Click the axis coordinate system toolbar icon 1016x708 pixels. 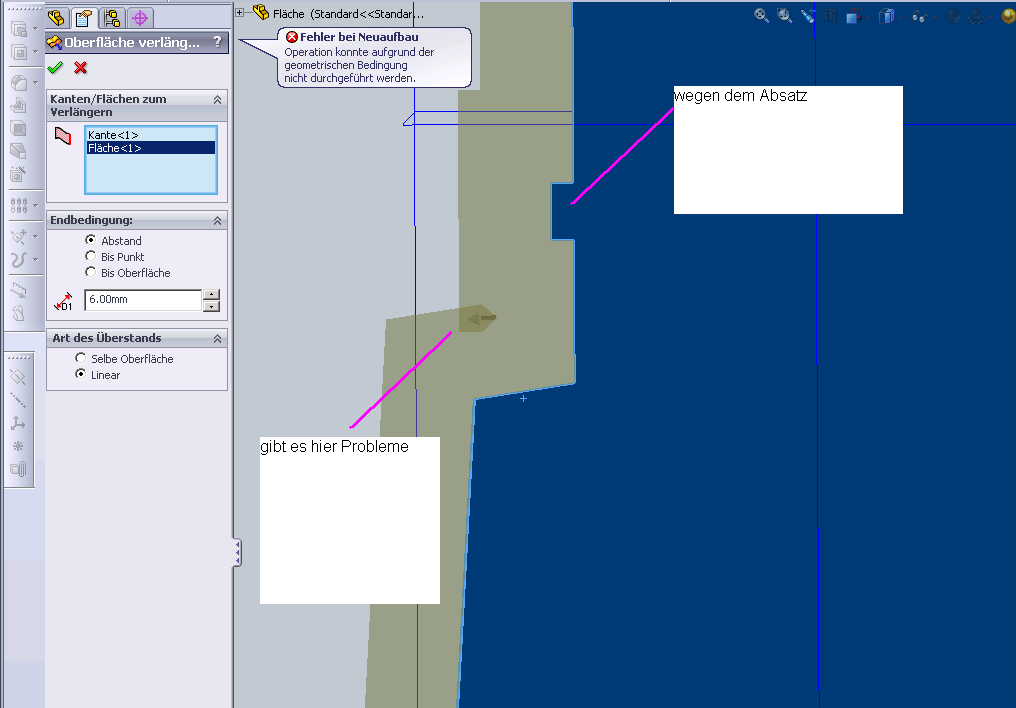pyautogui.click(x=18, y=424)
